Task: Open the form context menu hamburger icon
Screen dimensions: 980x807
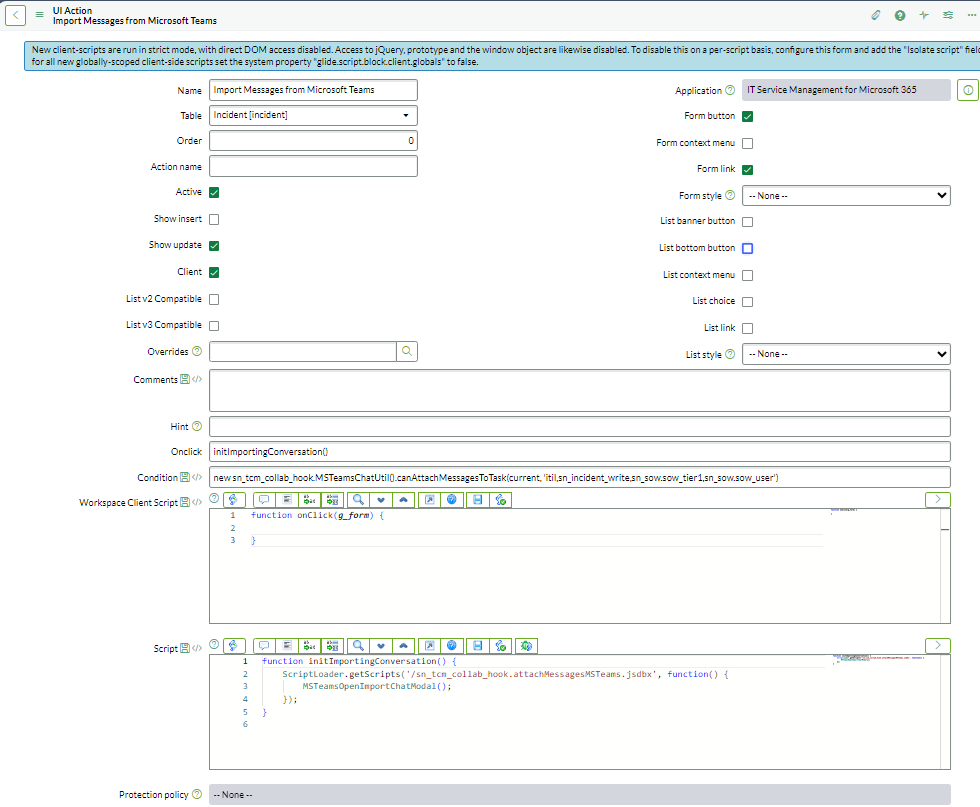Action: (39, 15)
